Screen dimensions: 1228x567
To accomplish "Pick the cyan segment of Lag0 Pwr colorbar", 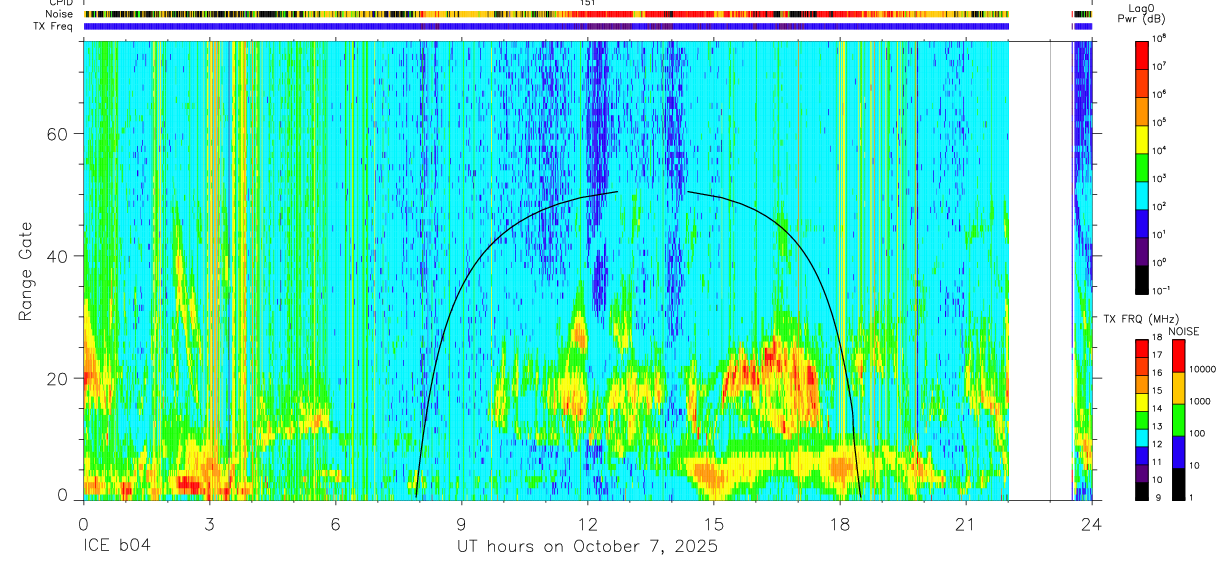I will [1141, 194].
